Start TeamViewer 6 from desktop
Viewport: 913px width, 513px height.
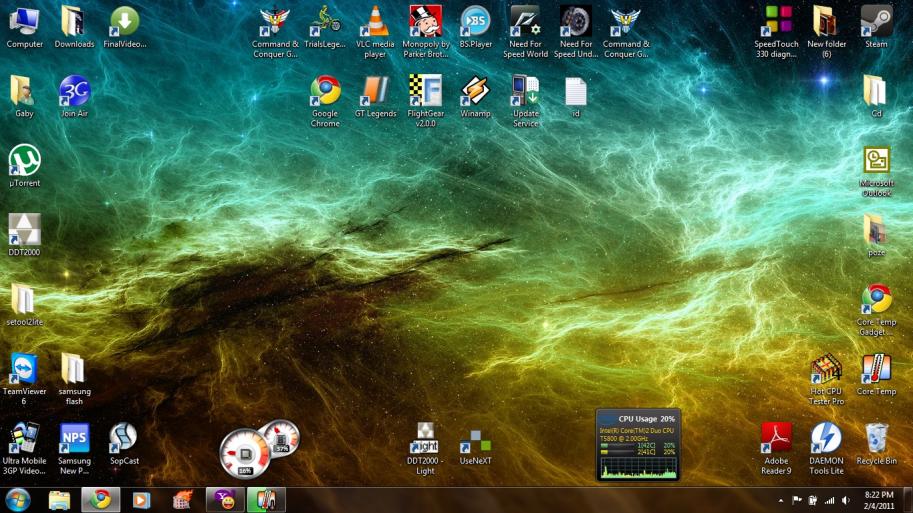[24, 371]
